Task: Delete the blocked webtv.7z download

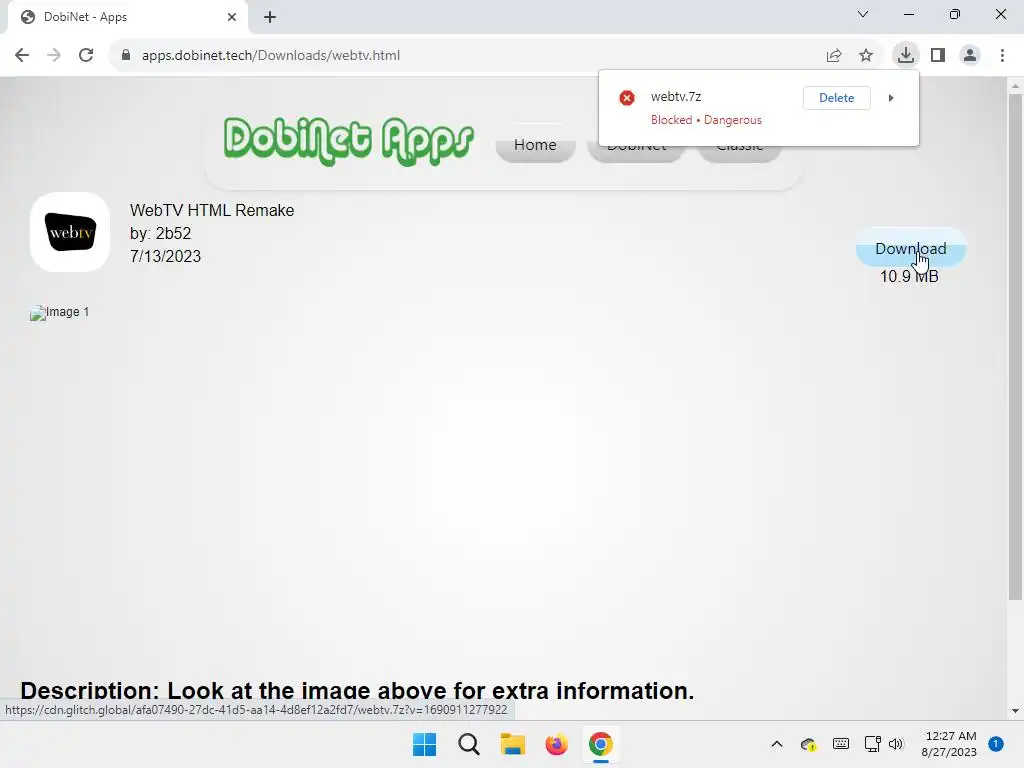Action: click(837, 98)
